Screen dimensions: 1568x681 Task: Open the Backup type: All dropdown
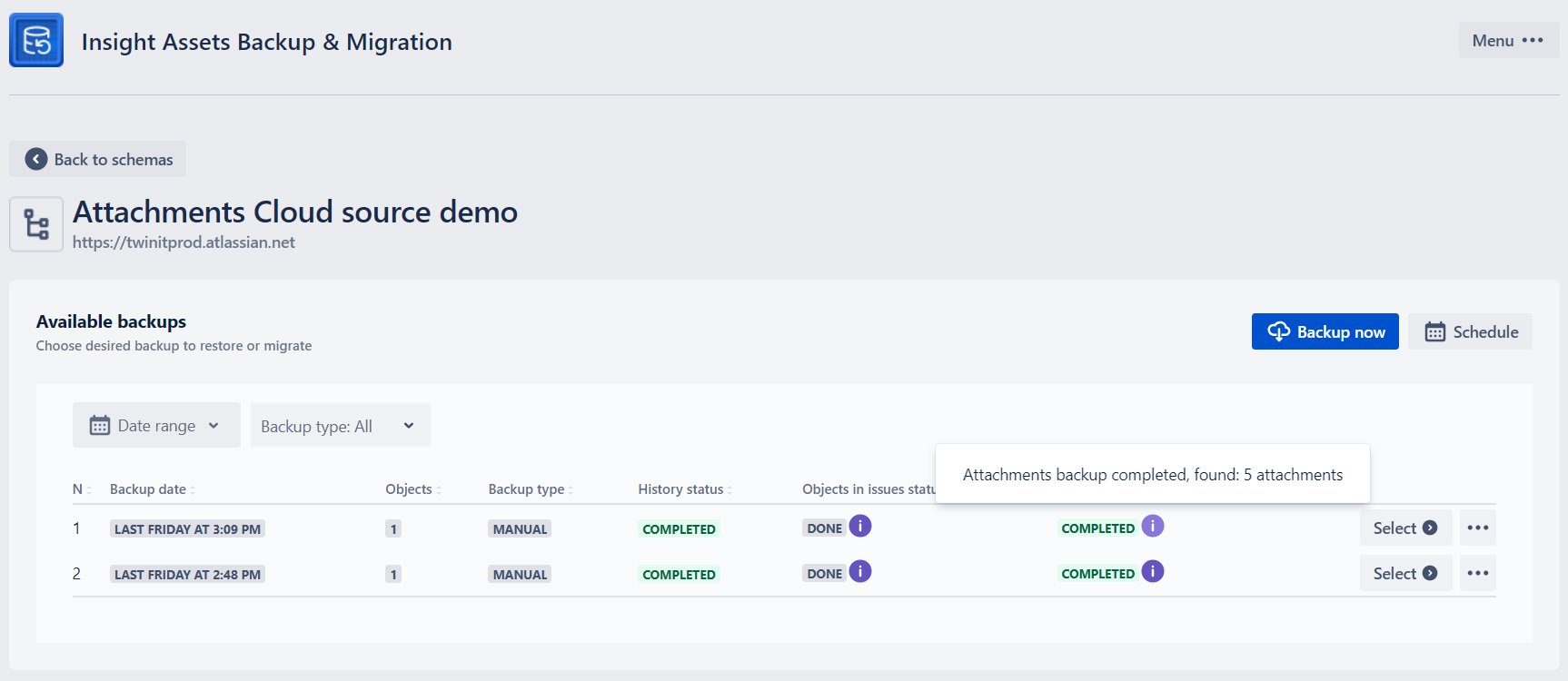(x=341, y=425)
